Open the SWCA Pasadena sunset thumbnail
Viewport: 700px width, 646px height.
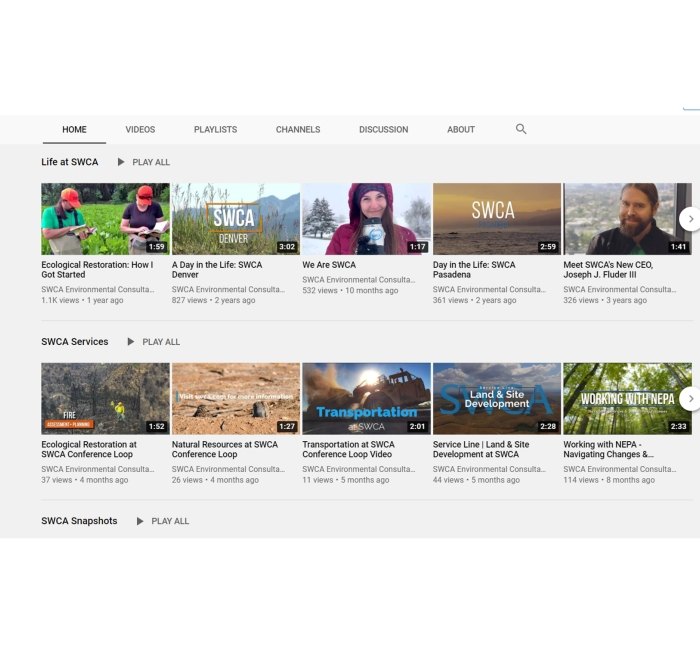tap(497, 219)
